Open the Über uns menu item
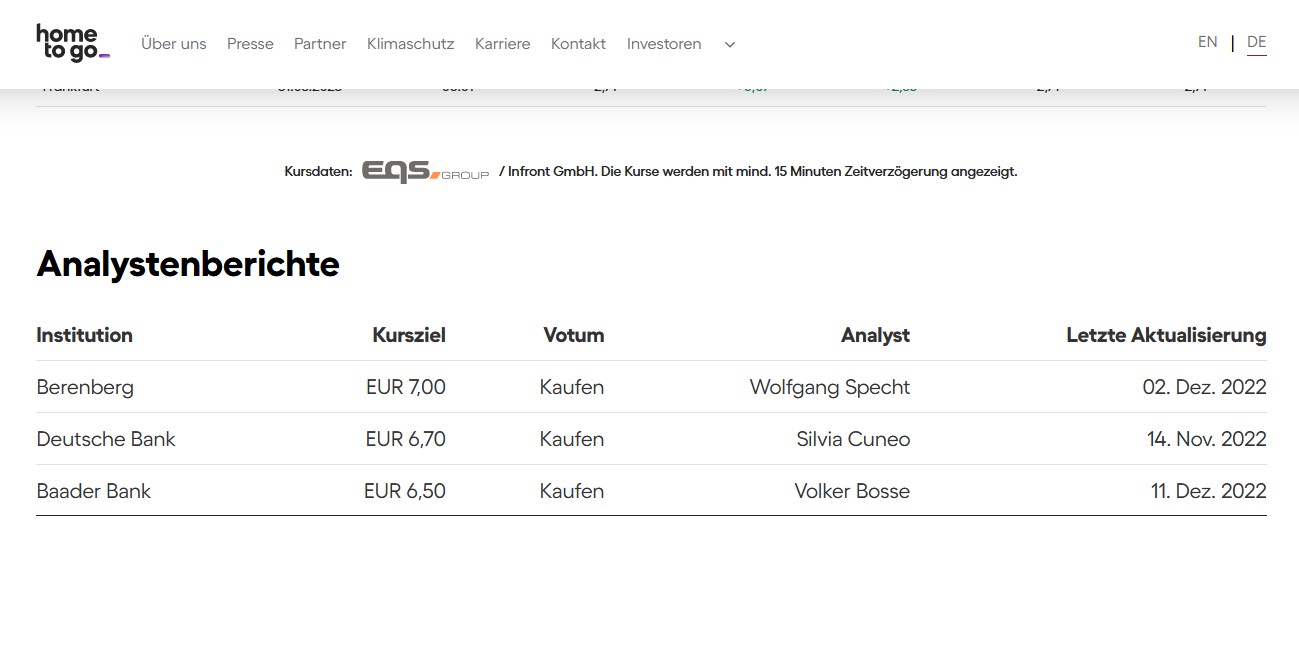 [x=173, y=44]
